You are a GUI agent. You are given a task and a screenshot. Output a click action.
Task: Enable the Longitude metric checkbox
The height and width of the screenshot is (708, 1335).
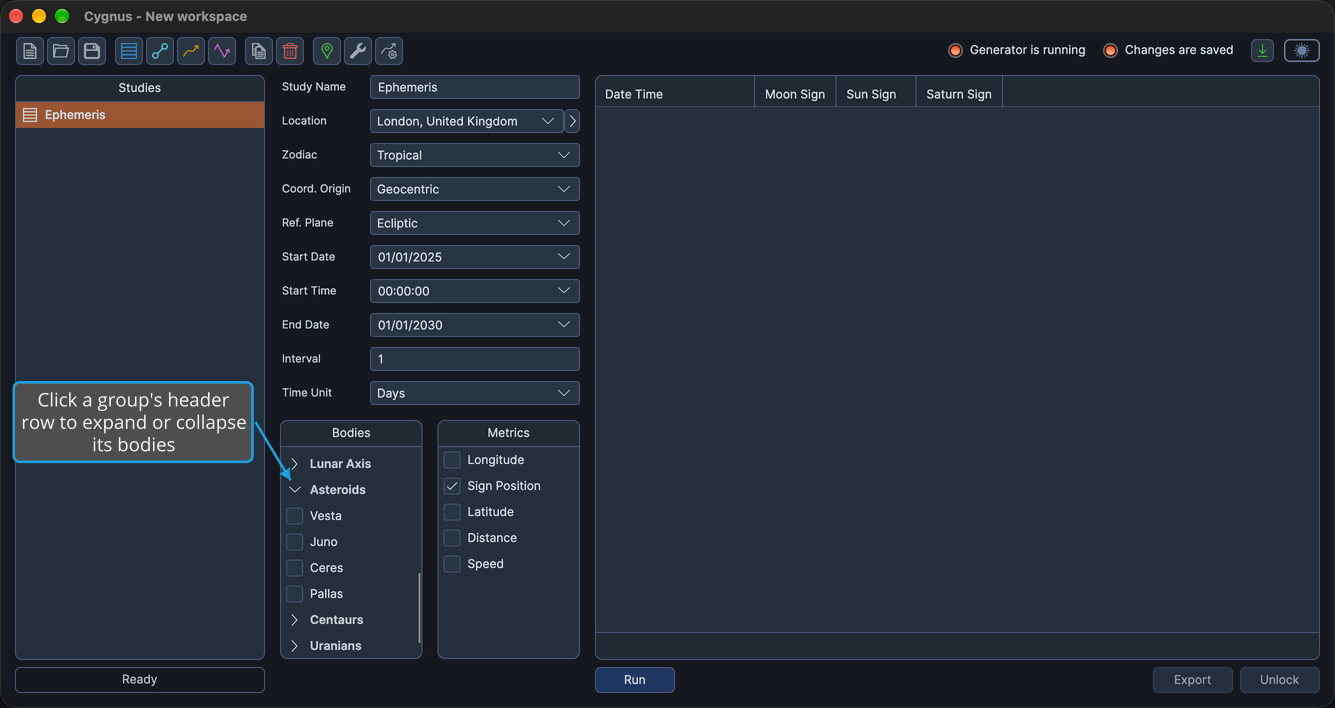click(x=452, y=460)
